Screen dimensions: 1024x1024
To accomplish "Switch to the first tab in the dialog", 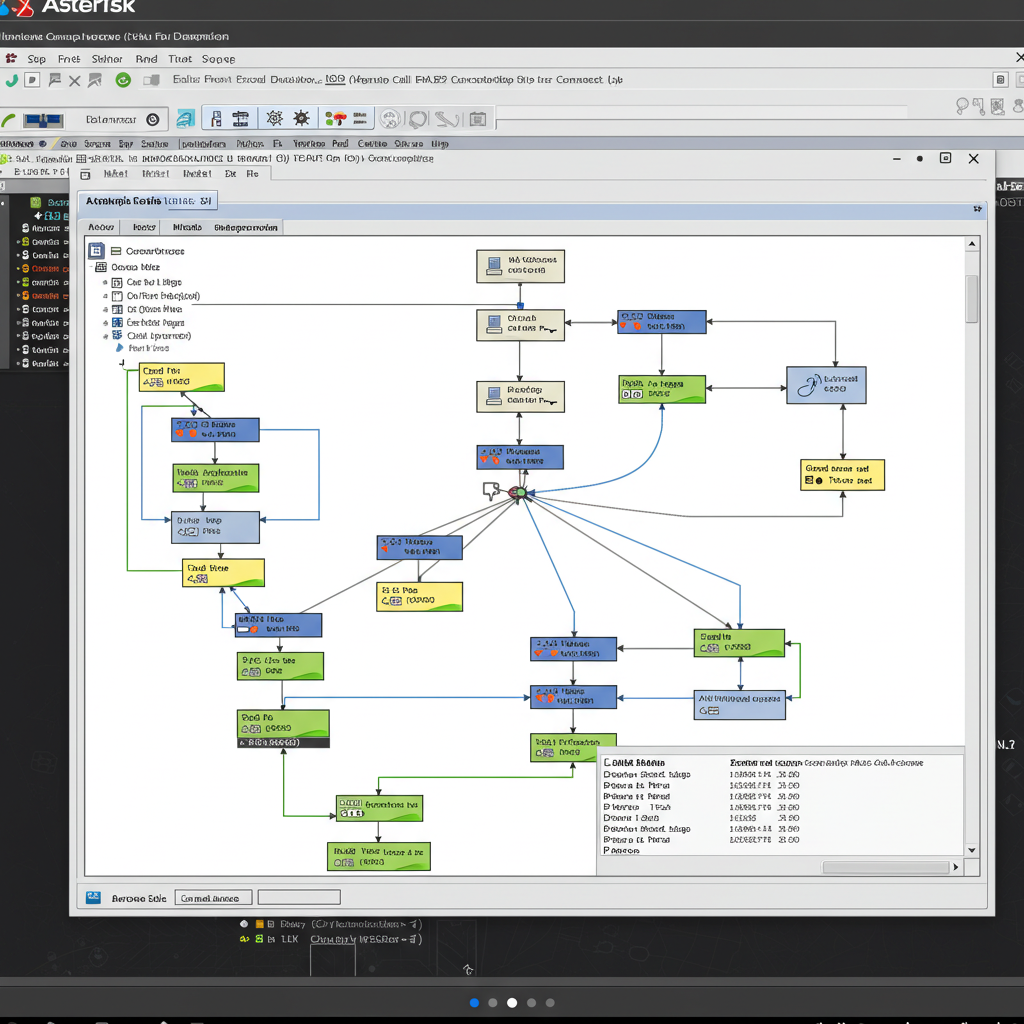I will click(x=101, y=227).
